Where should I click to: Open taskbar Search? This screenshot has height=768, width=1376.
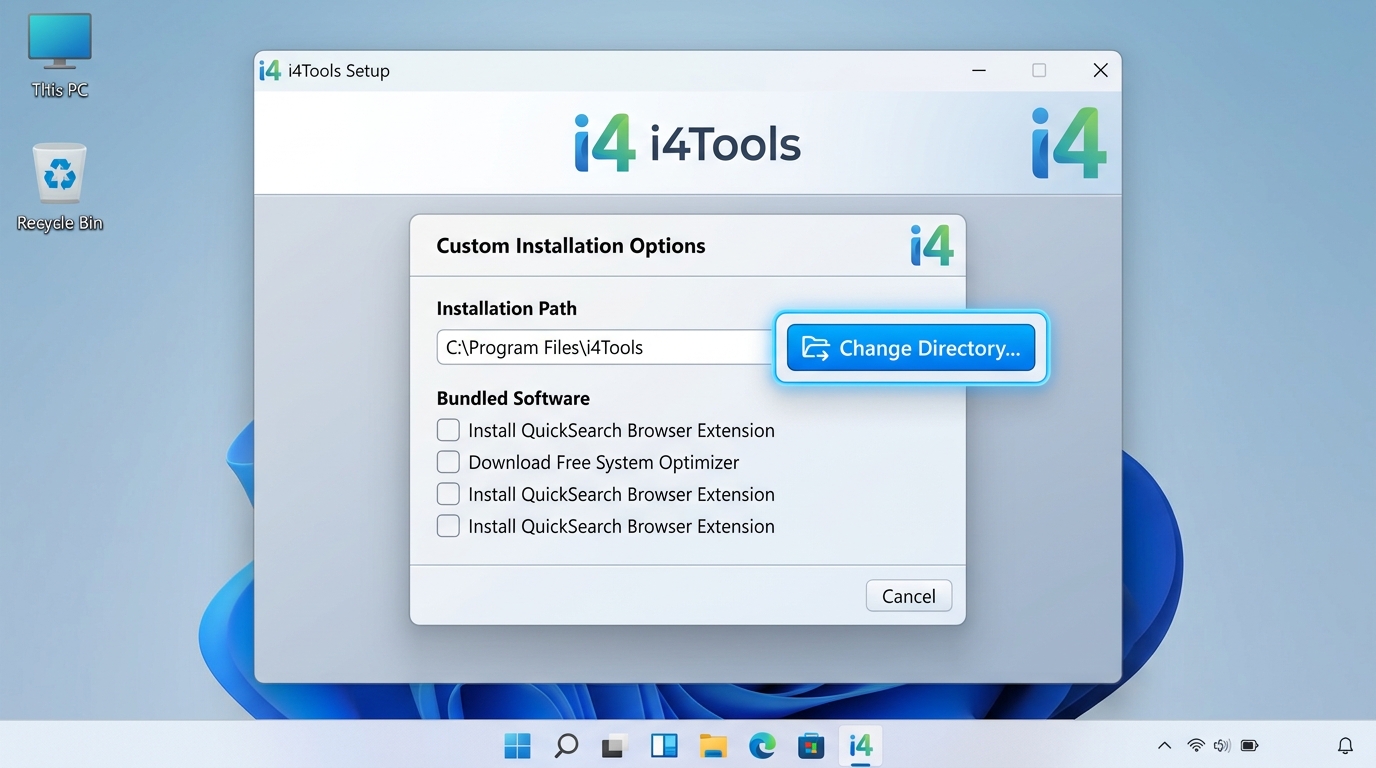(x=566, y=746)
